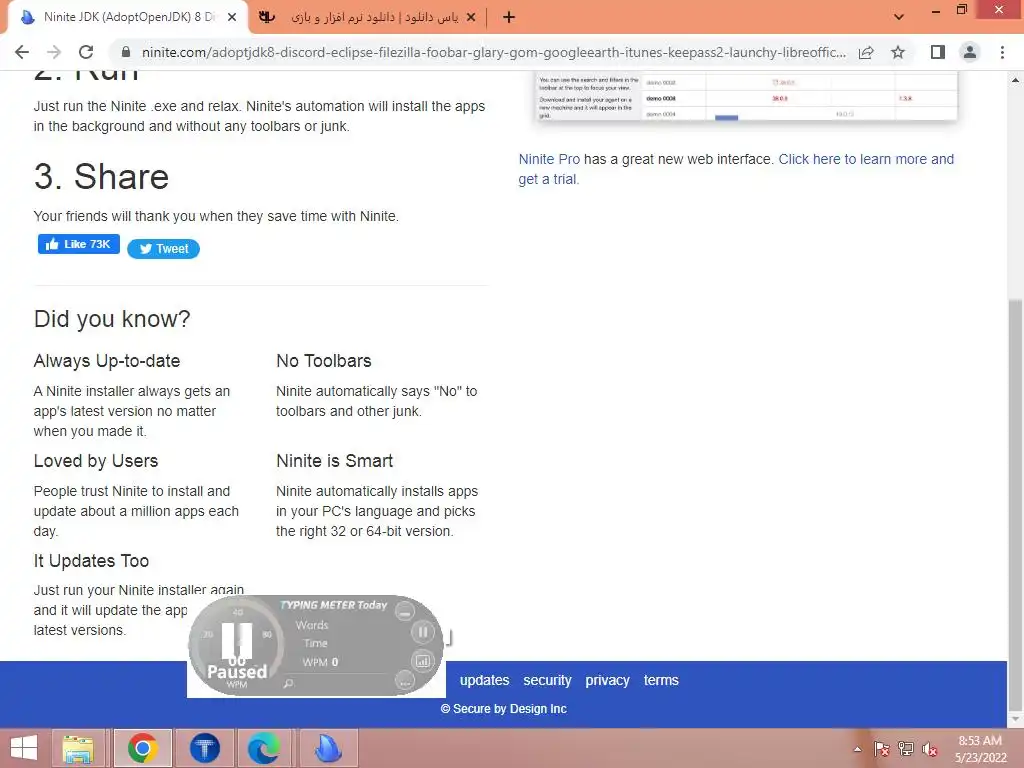
Task: Click the 'Always Up-to-date' heading
Action: 106,361
